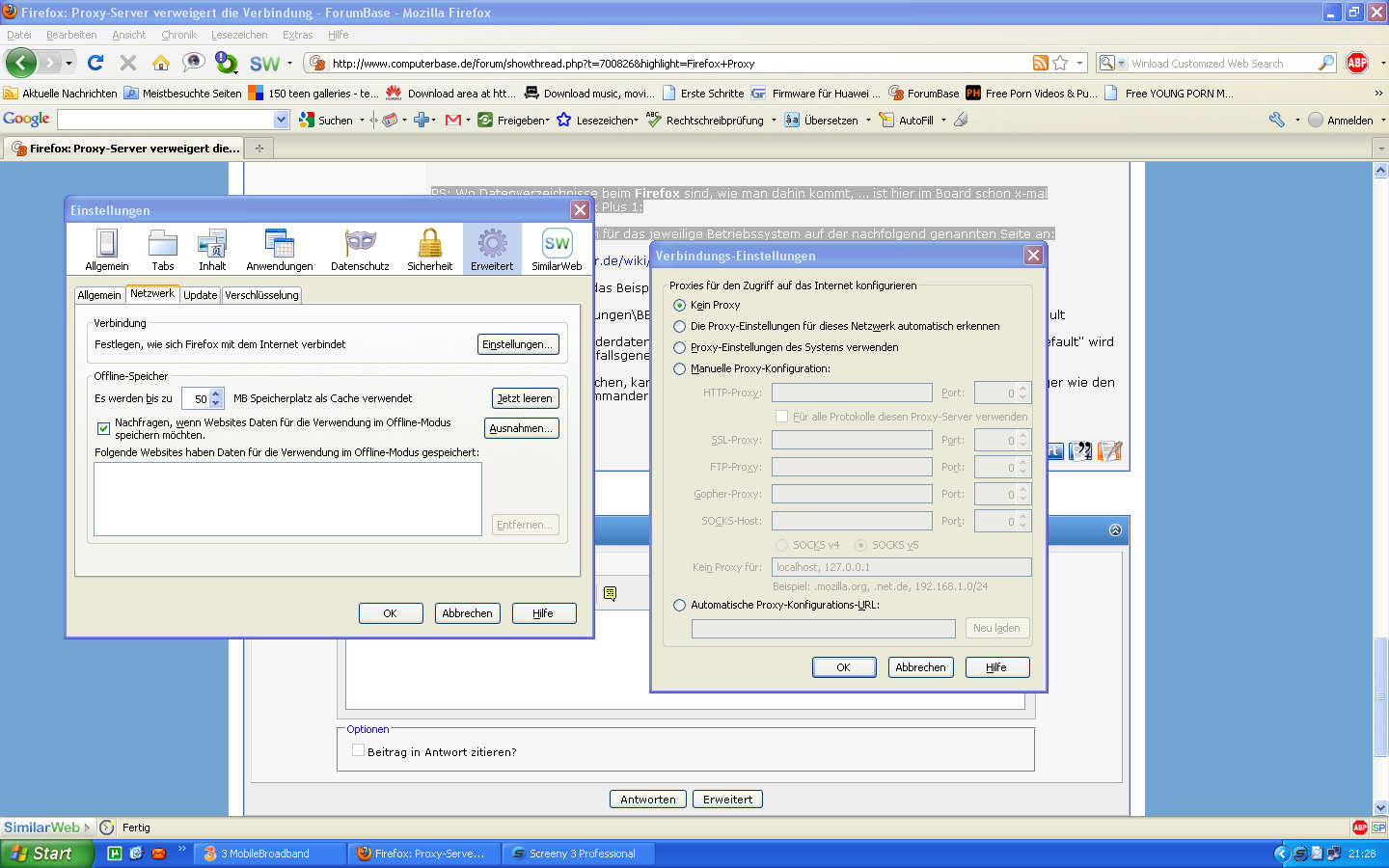Click the Google toolbar blue plus icon
The width and height of the screenshot is (1389, 868).
421,120
